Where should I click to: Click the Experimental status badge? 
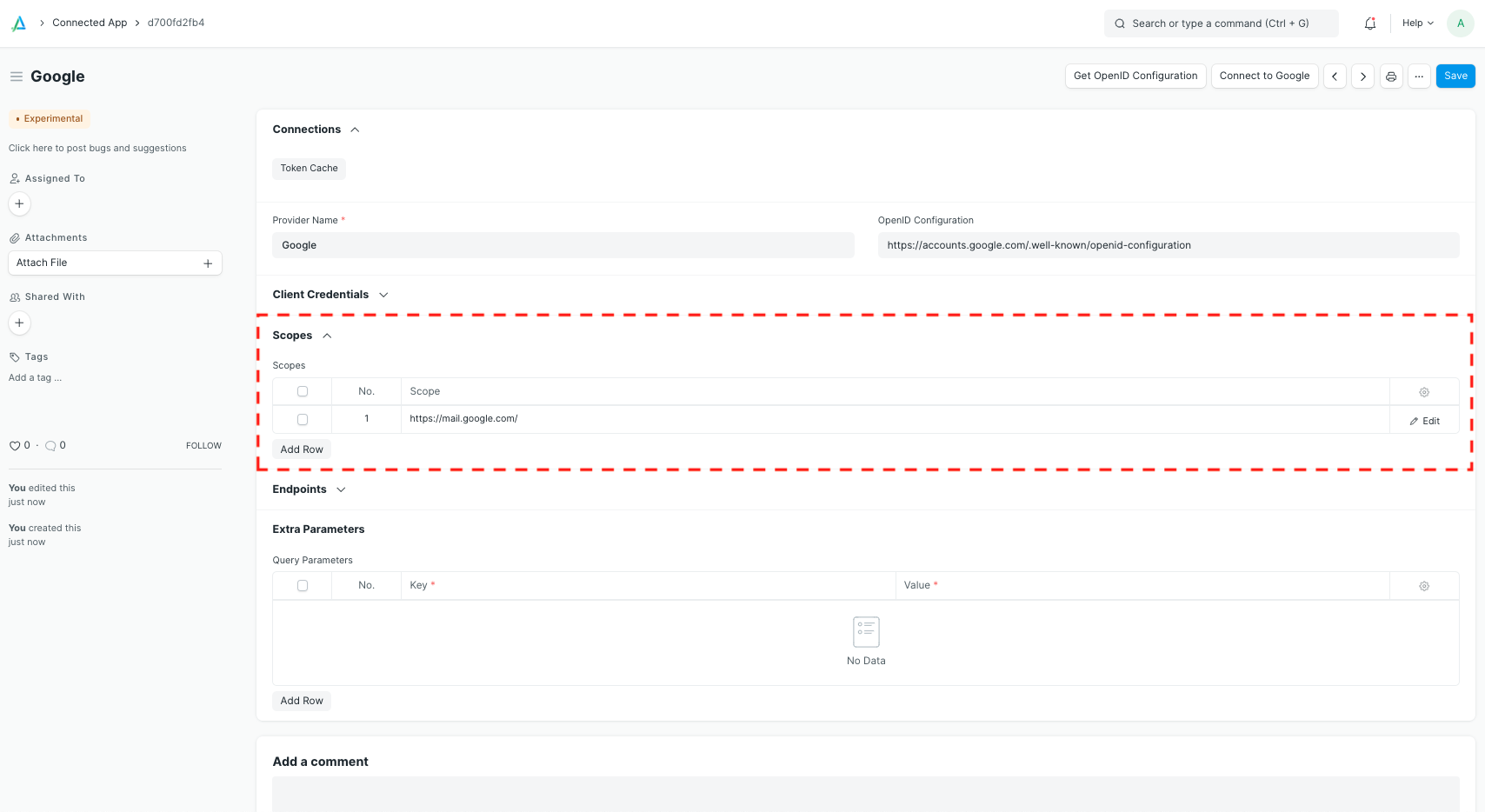click(50, 119)
